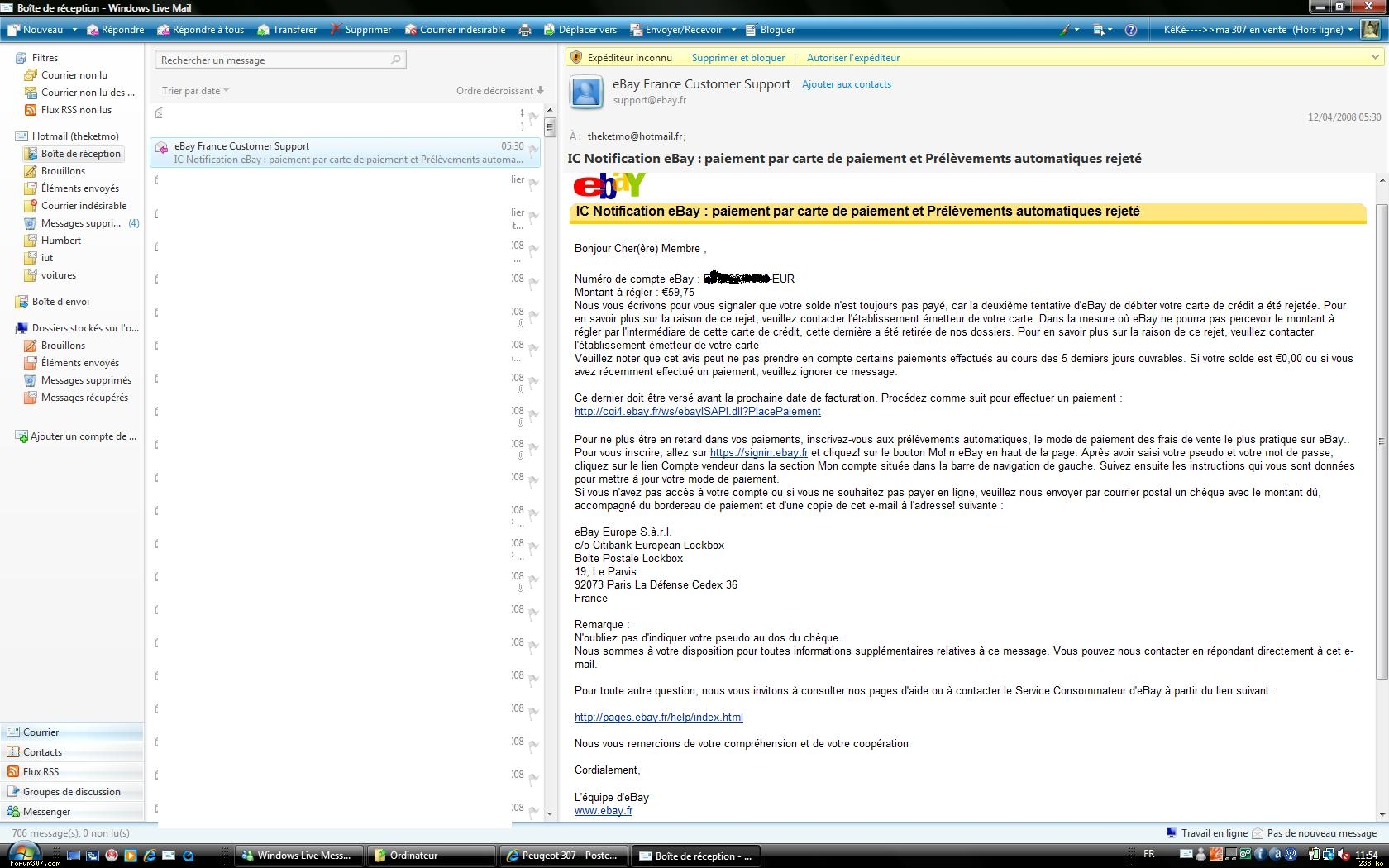1389x868 pixels.
Task: Click the Windows Start orb
Action: 23,853
